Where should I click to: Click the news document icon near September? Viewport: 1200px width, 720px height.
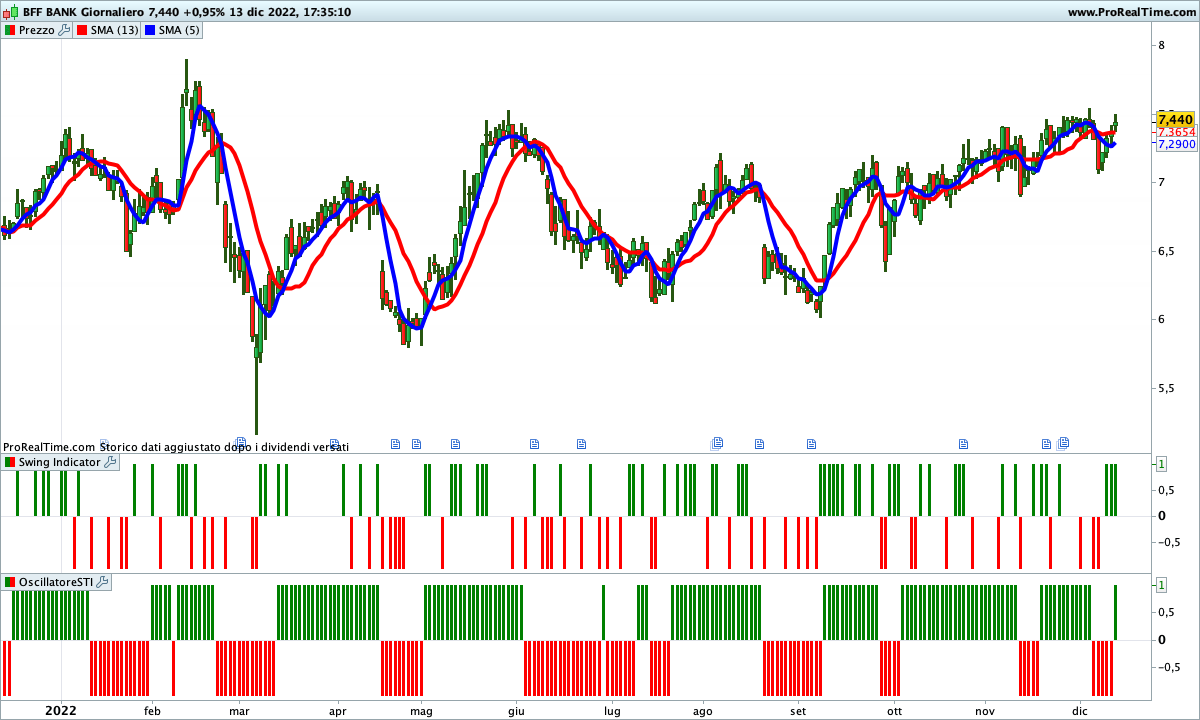point(811,443)
